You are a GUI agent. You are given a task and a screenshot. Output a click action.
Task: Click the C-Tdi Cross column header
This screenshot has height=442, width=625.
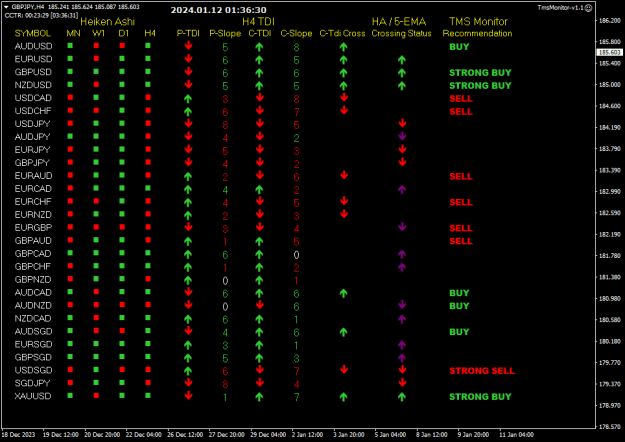tap(342, 33)
